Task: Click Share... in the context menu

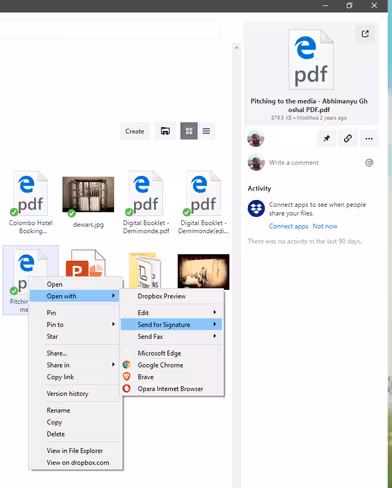Action: click(x=75, y=353)
